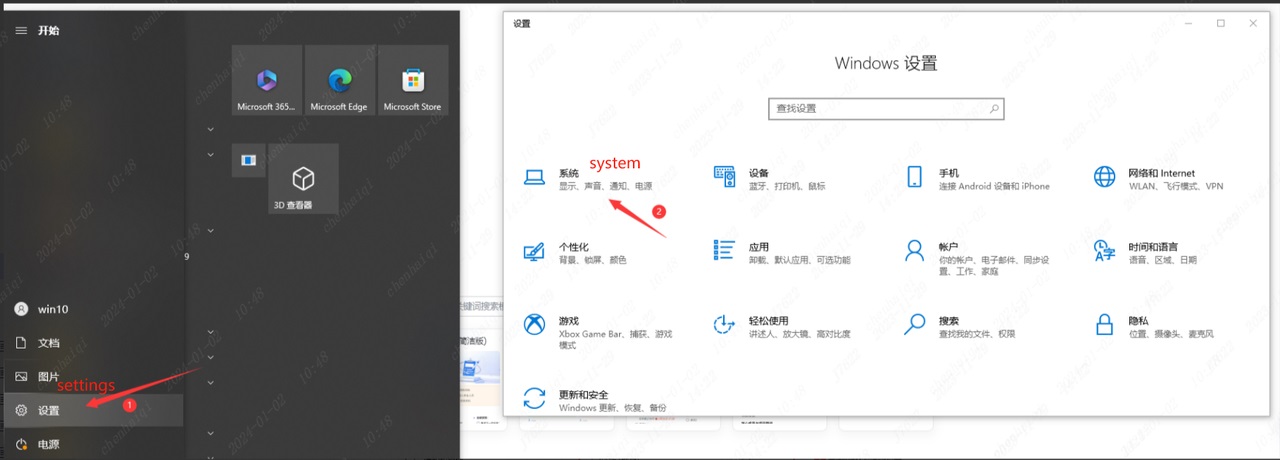
Task: Open the 帐户 settings category
Action: coord(977,258)
